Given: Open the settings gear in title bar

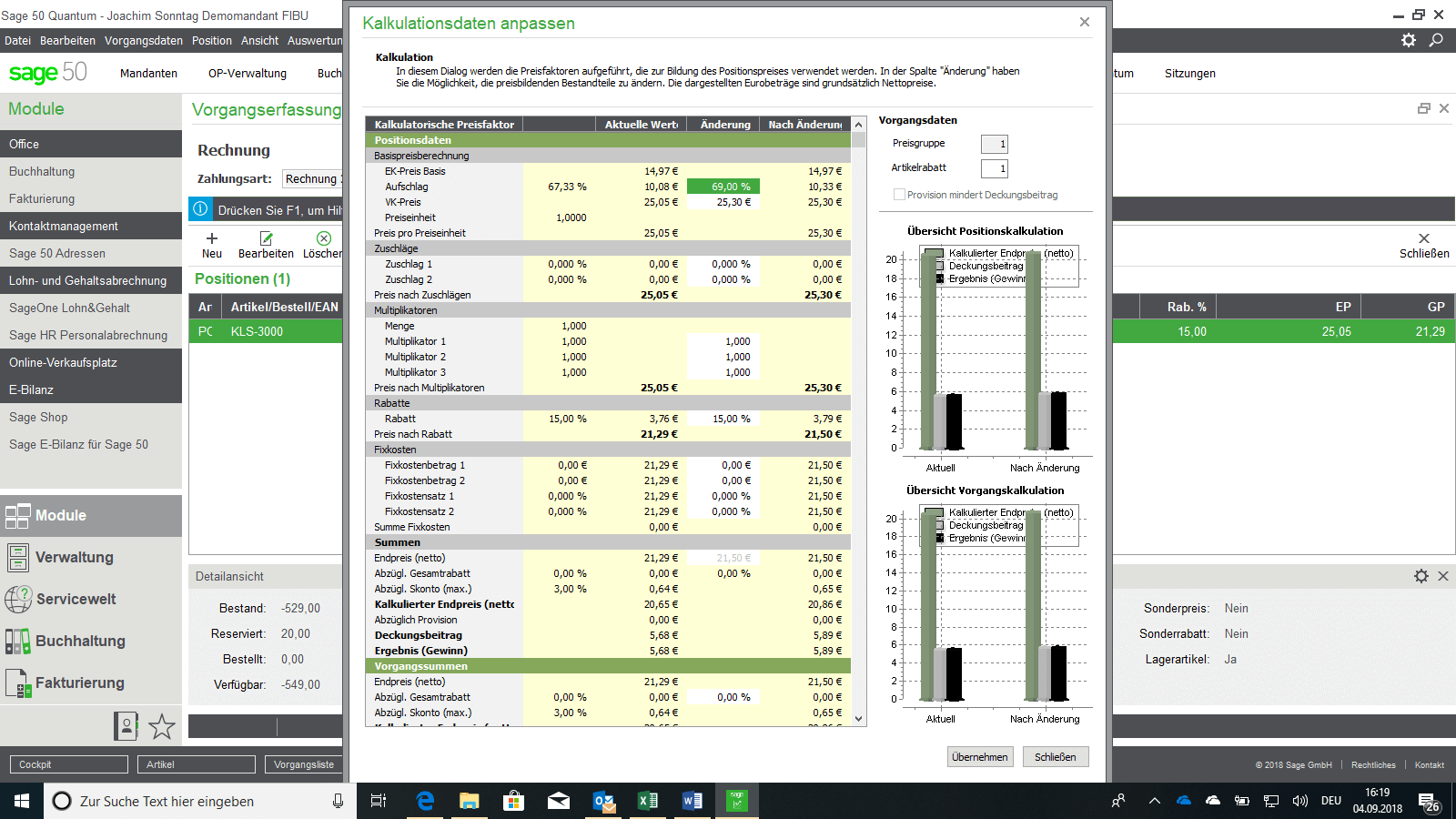Looking at the screenshot, I should pos(1409,40).
